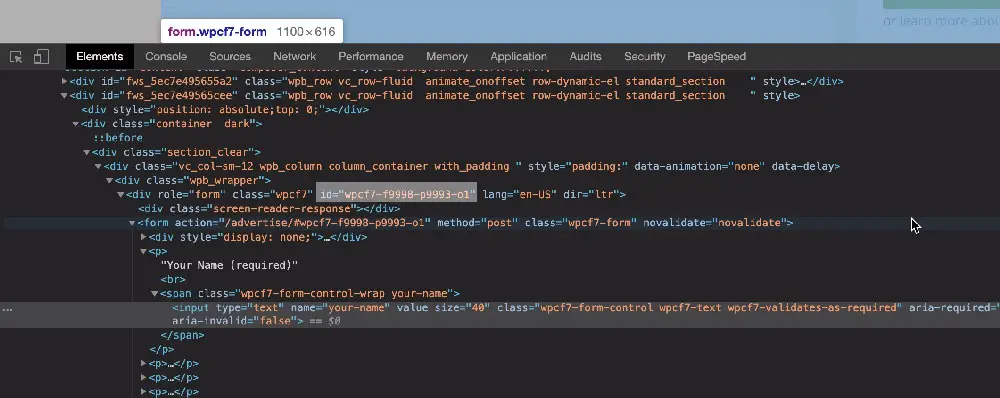Select the input your-name element row
This screenshot has width=1000, height=398.
tap(500, 314)
